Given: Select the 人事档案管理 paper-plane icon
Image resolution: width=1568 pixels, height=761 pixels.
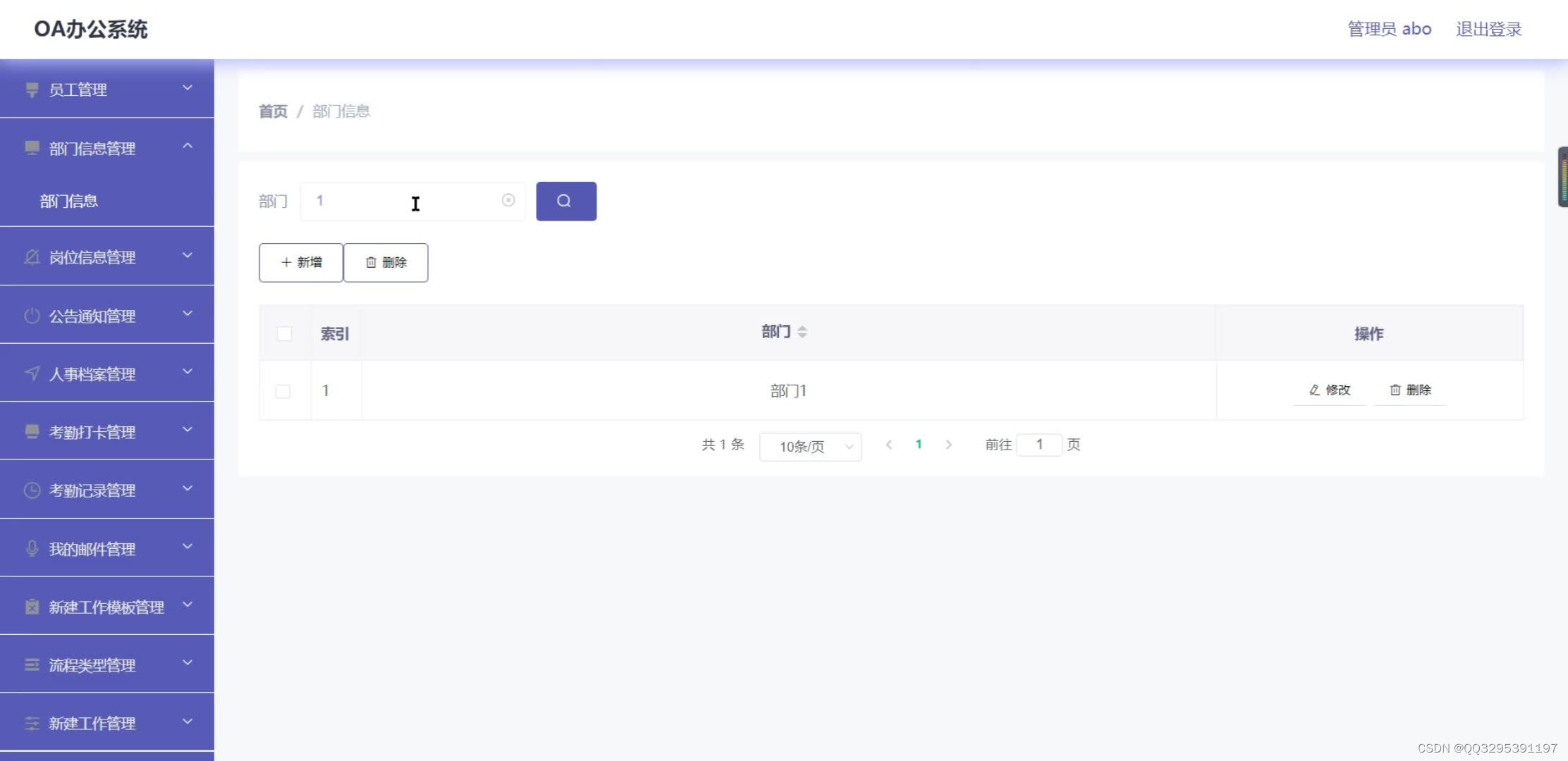Looking at the screenshot, I should tap(31, 373).
